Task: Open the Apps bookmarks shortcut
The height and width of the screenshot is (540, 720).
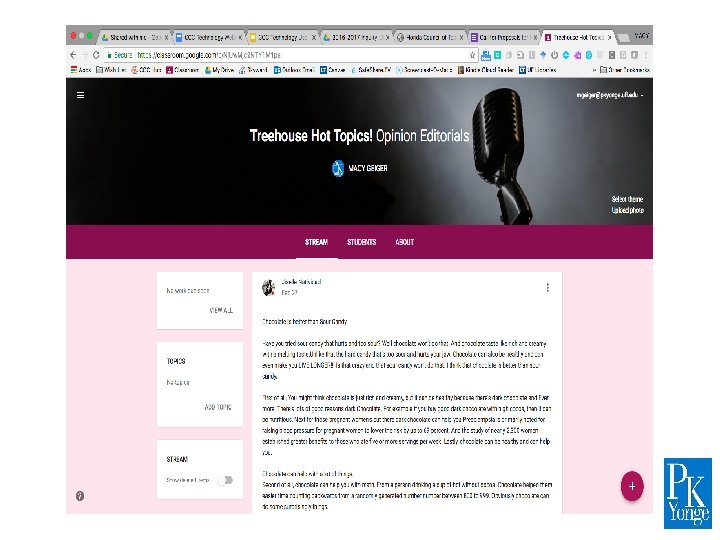Action: (x=81, y=70)
